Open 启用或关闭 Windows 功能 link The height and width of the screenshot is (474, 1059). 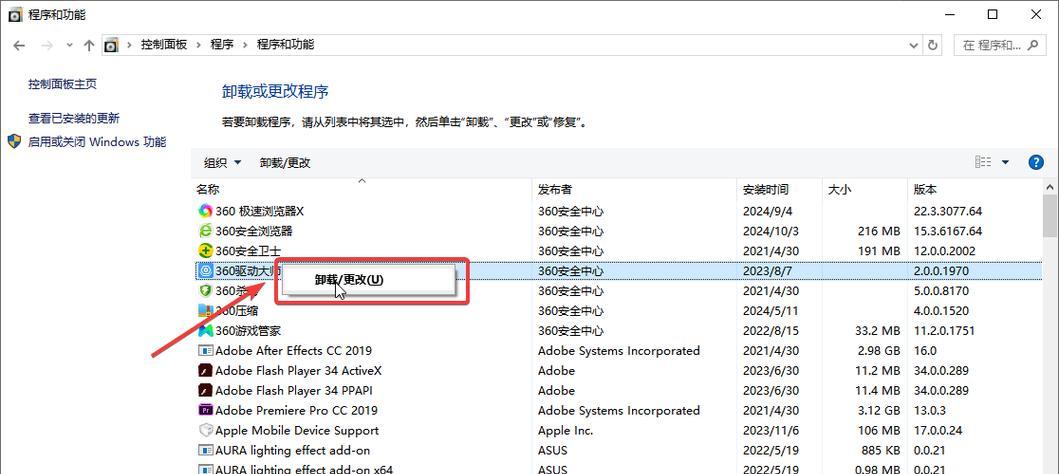pos(97,142)
